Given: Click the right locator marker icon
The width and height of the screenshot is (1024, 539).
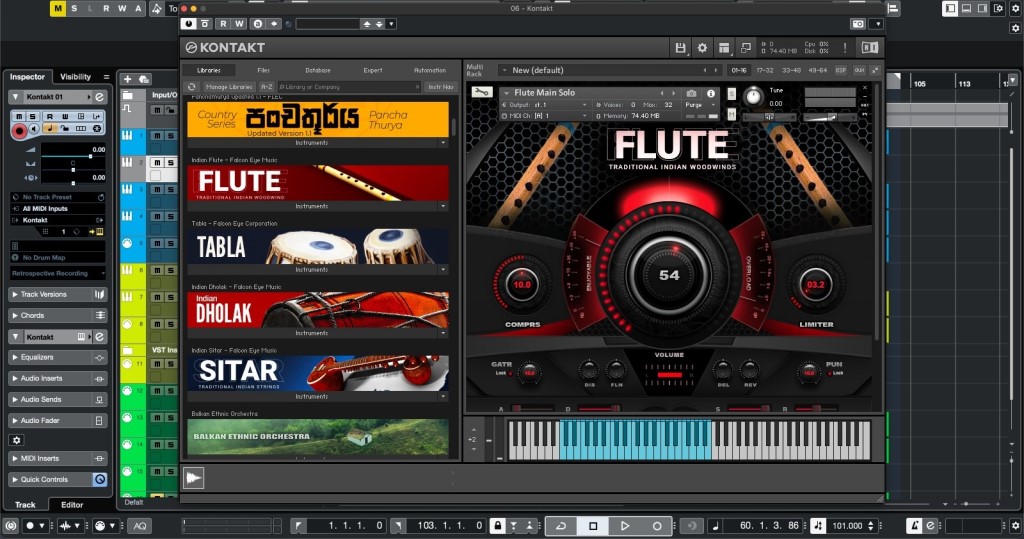Looking at the screenshot, I should 397,525.
